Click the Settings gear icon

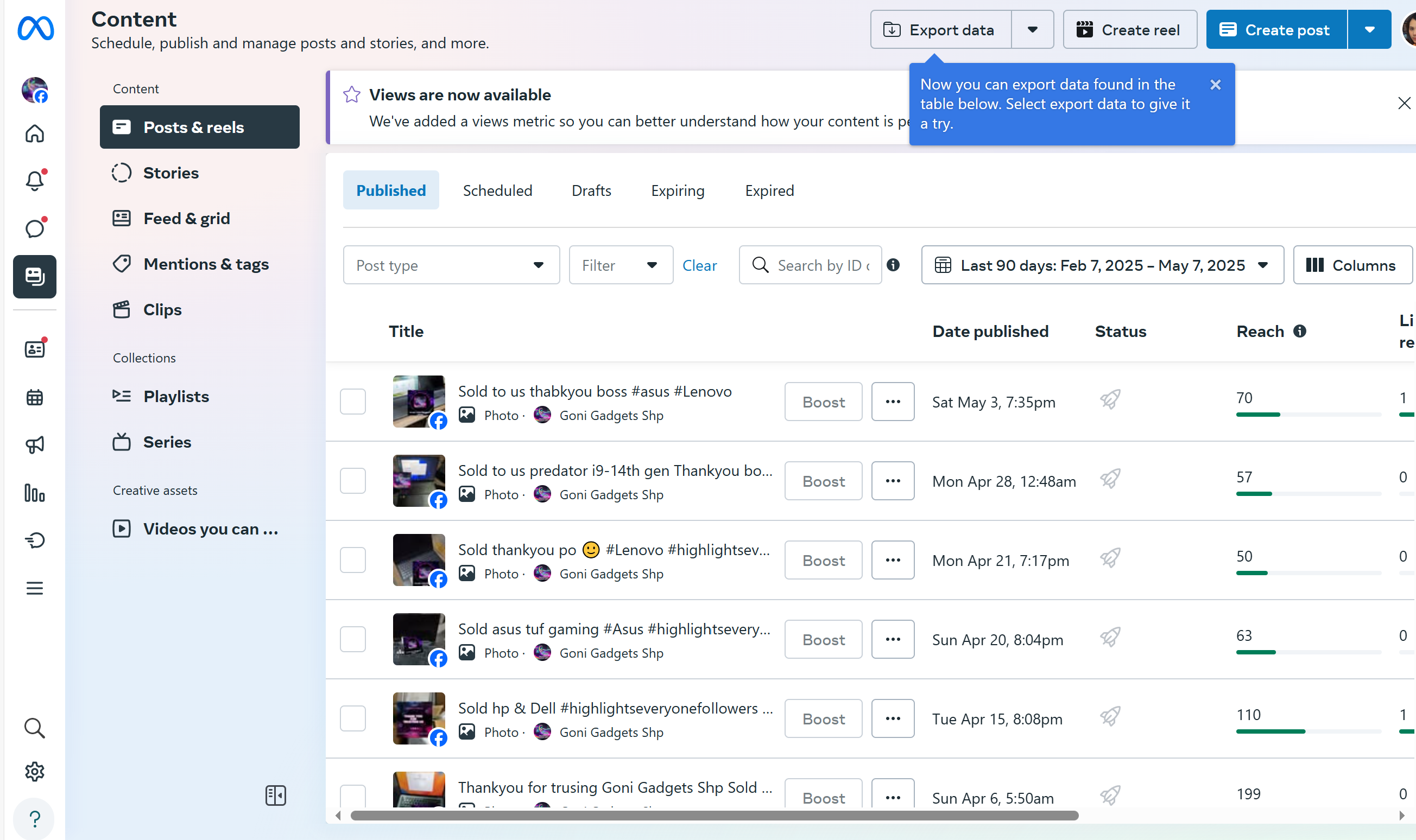tap(35, 772)
